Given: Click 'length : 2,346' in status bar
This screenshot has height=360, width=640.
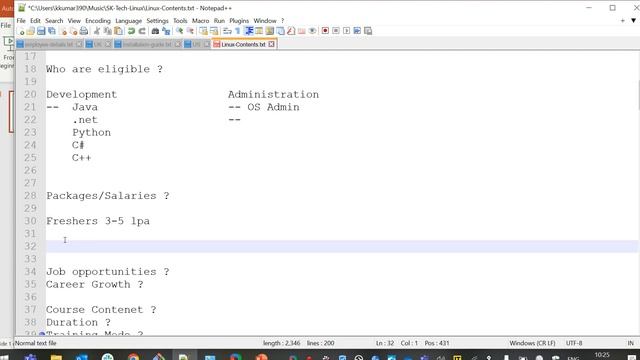Looking at the screenshot, I should coord(282,343).
